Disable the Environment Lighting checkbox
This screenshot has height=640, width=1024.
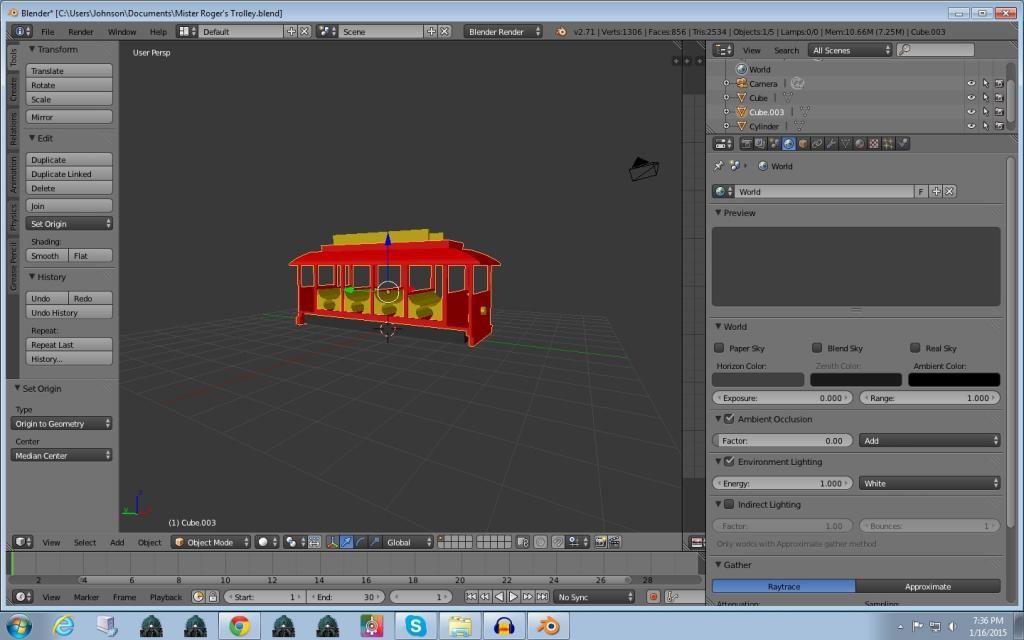coord(729,462)
